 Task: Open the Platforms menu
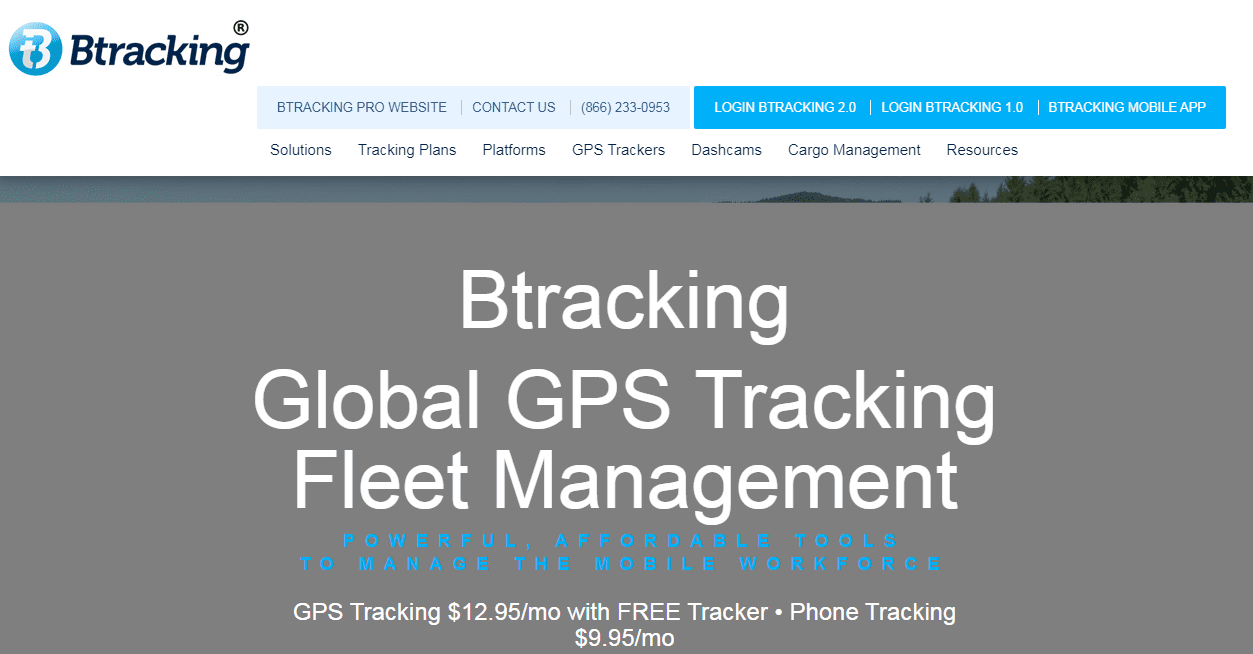(x=513, y=149)
